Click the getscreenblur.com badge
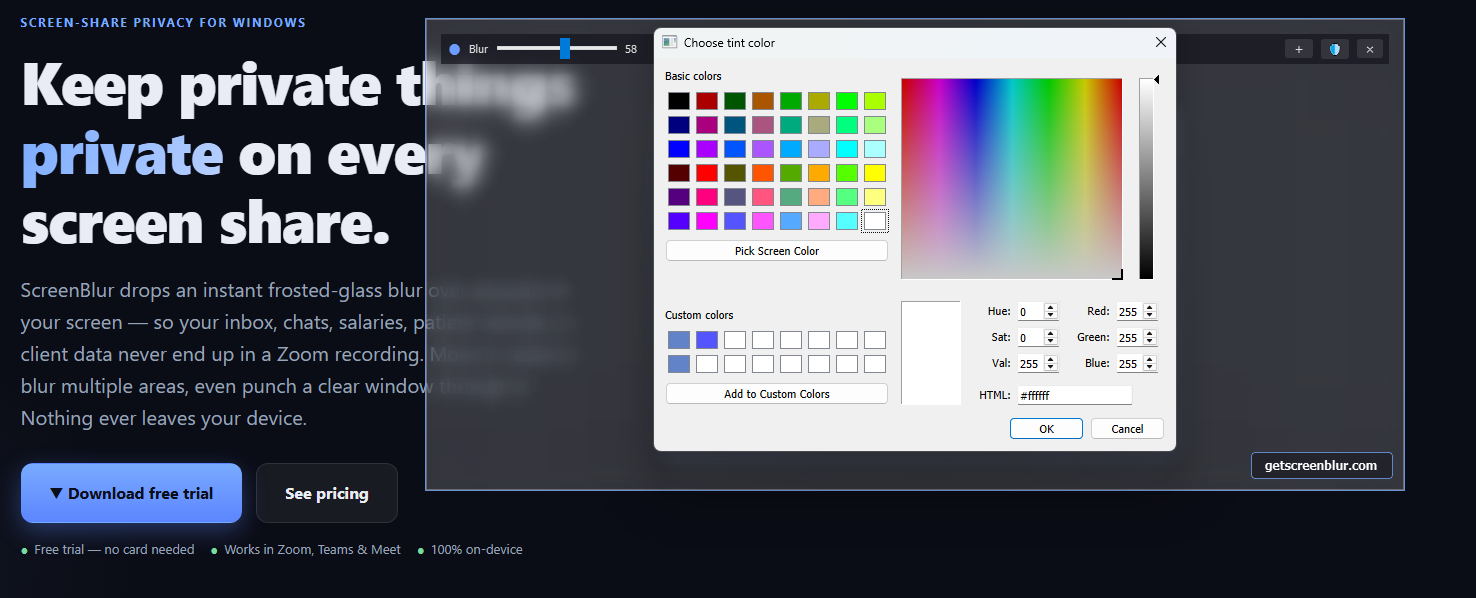The image size is (1476, 598). [x=1321, y=466]
